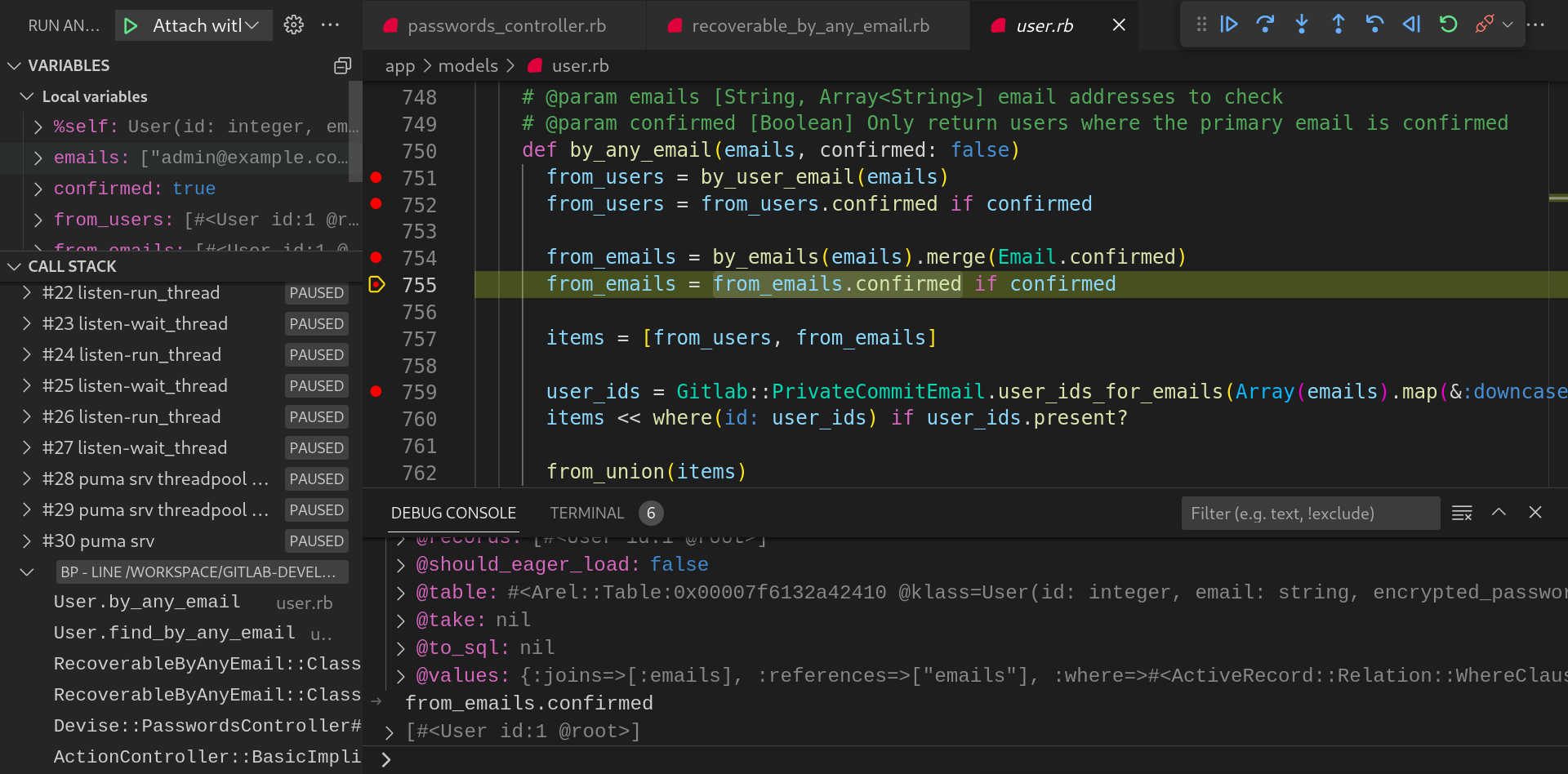Viewport: 1568px width, 774px height.
Task: Expand @should_eager_load in debug console
Action: [x=400, y=565]
